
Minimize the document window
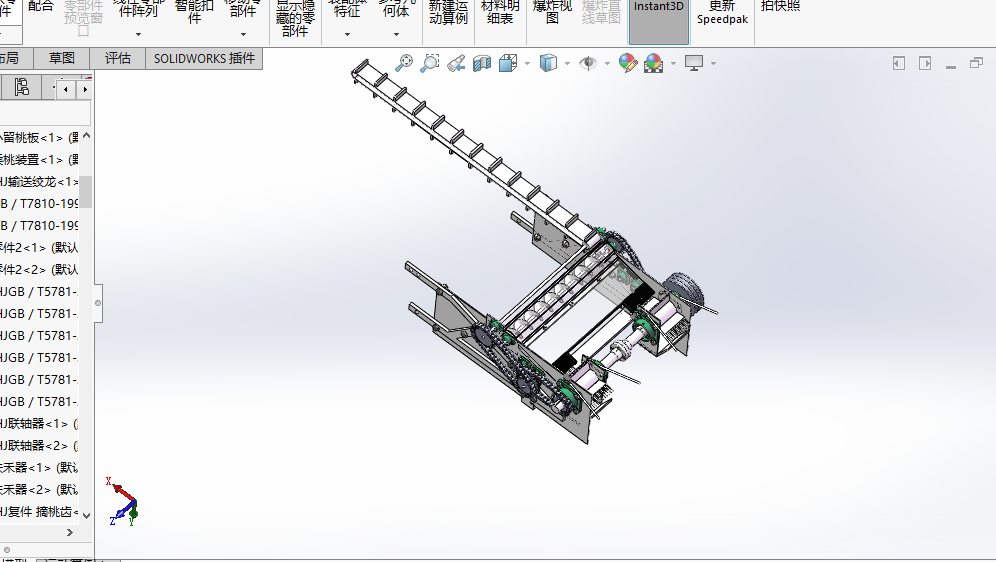951,66
